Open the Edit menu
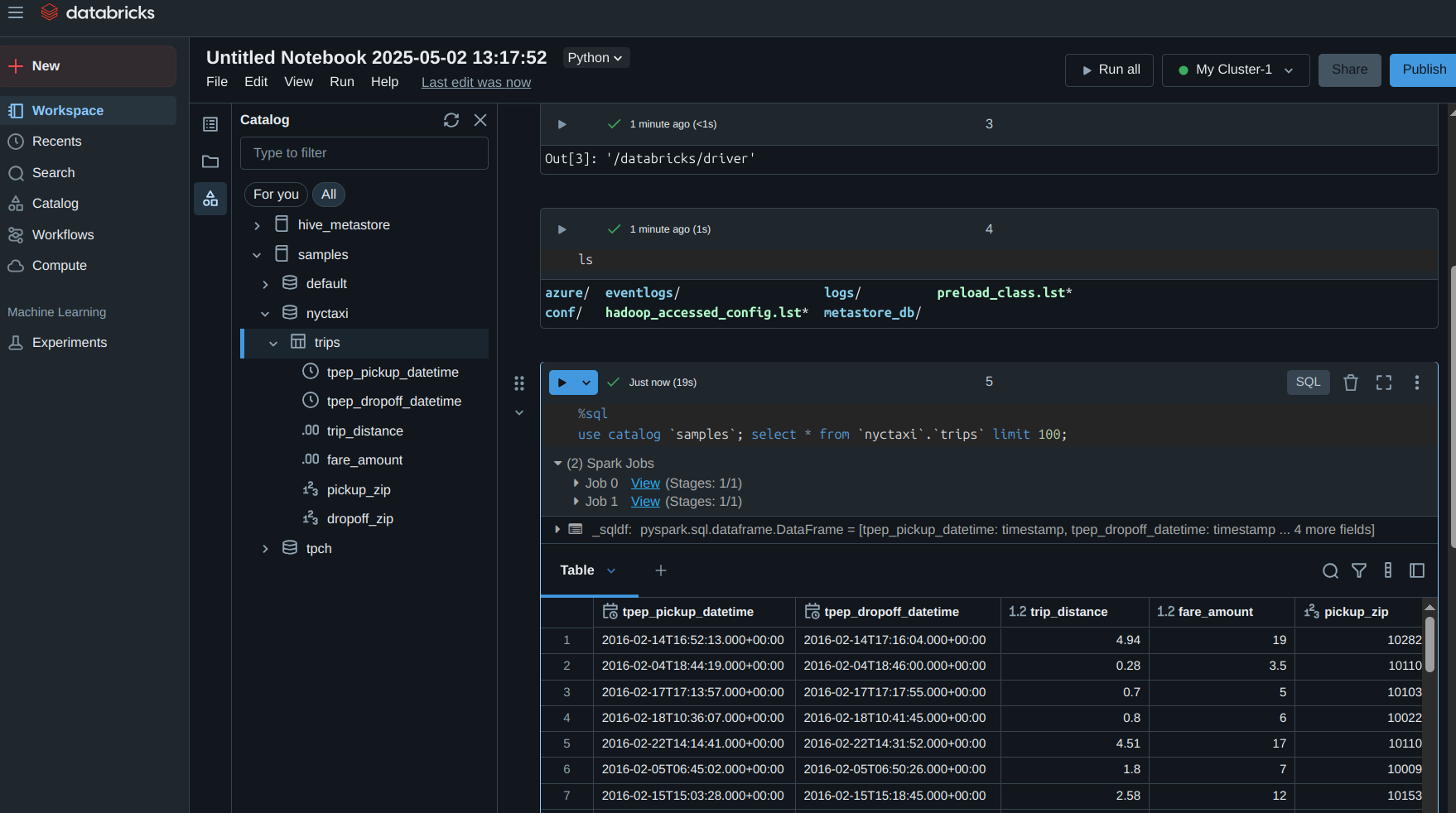 point(256,82)
